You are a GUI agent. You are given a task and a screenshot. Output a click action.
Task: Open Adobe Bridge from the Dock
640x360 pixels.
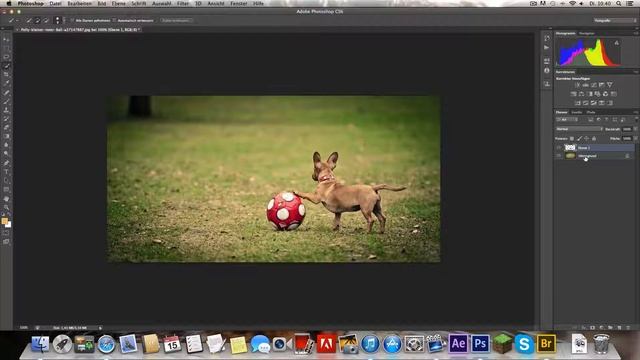(x=546, y=344)
